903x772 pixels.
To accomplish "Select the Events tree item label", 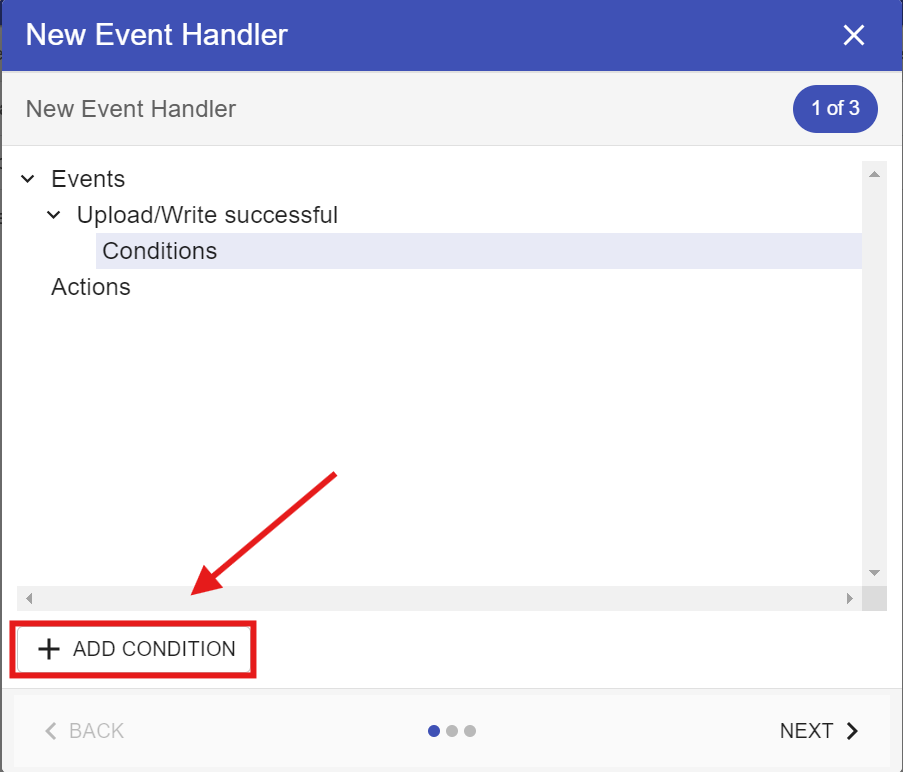I will pyautogui.click(x=88, y=180).
